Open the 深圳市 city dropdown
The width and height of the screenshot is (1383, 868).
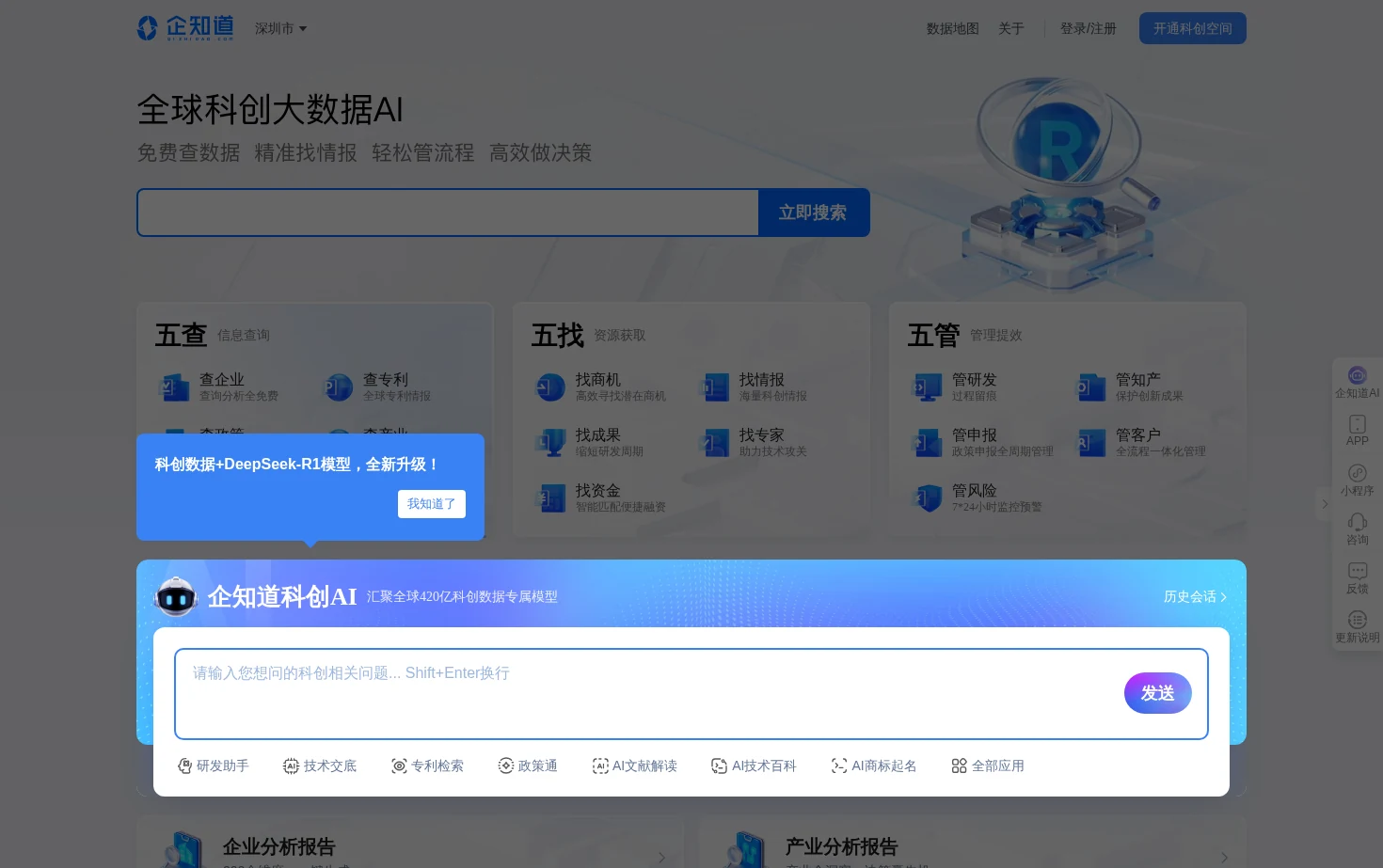coord(280,29)
